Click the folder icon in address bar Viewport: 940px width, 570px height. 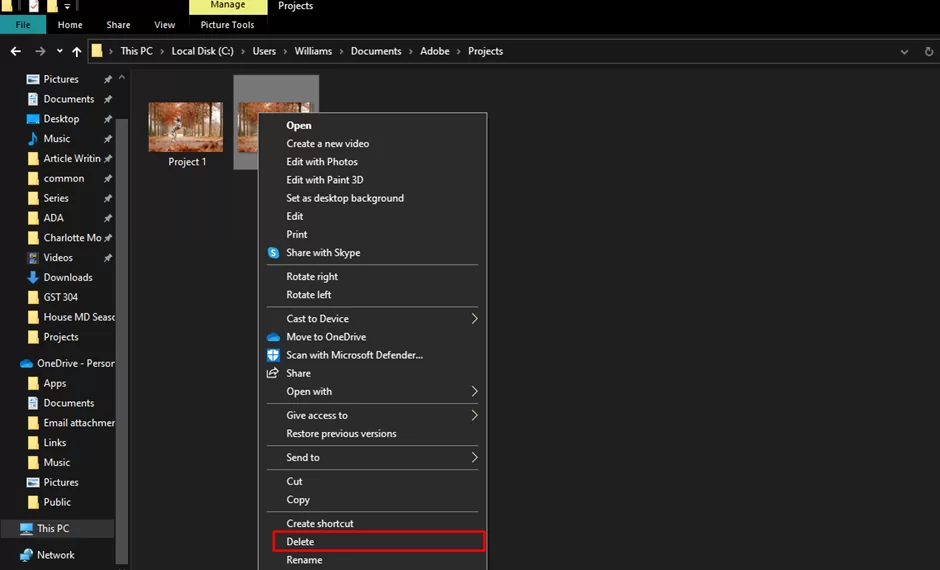(97, 51)
